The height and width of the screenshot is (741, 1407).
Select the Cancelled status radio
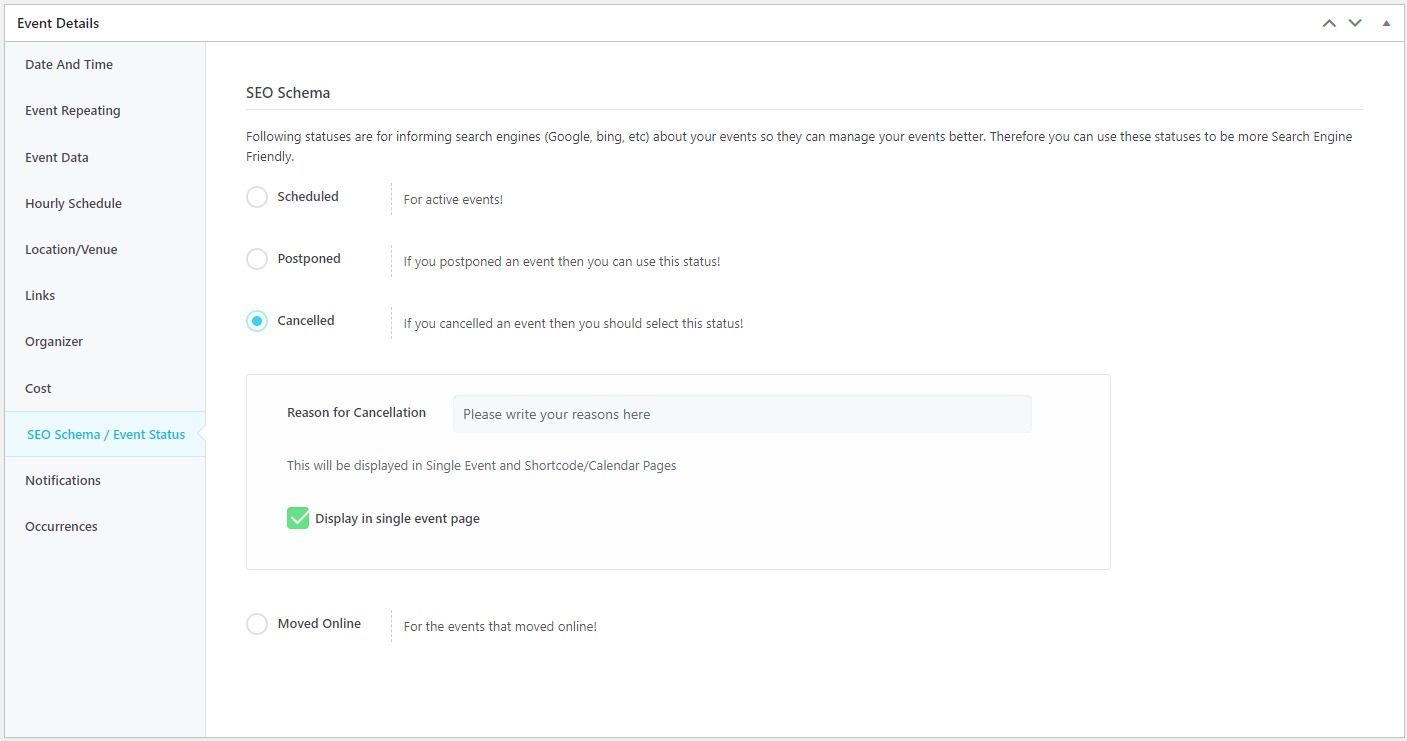tap(257, 321)
